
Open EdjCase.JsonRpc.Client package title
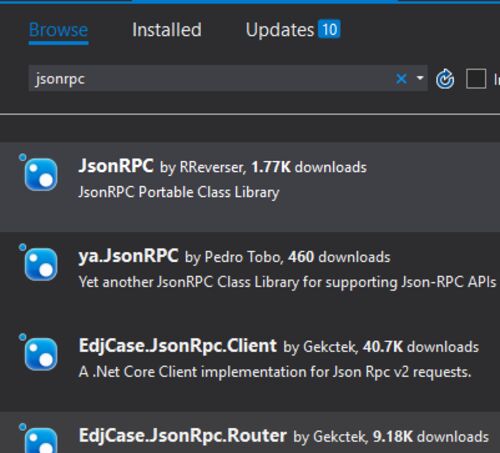(178, 346)
